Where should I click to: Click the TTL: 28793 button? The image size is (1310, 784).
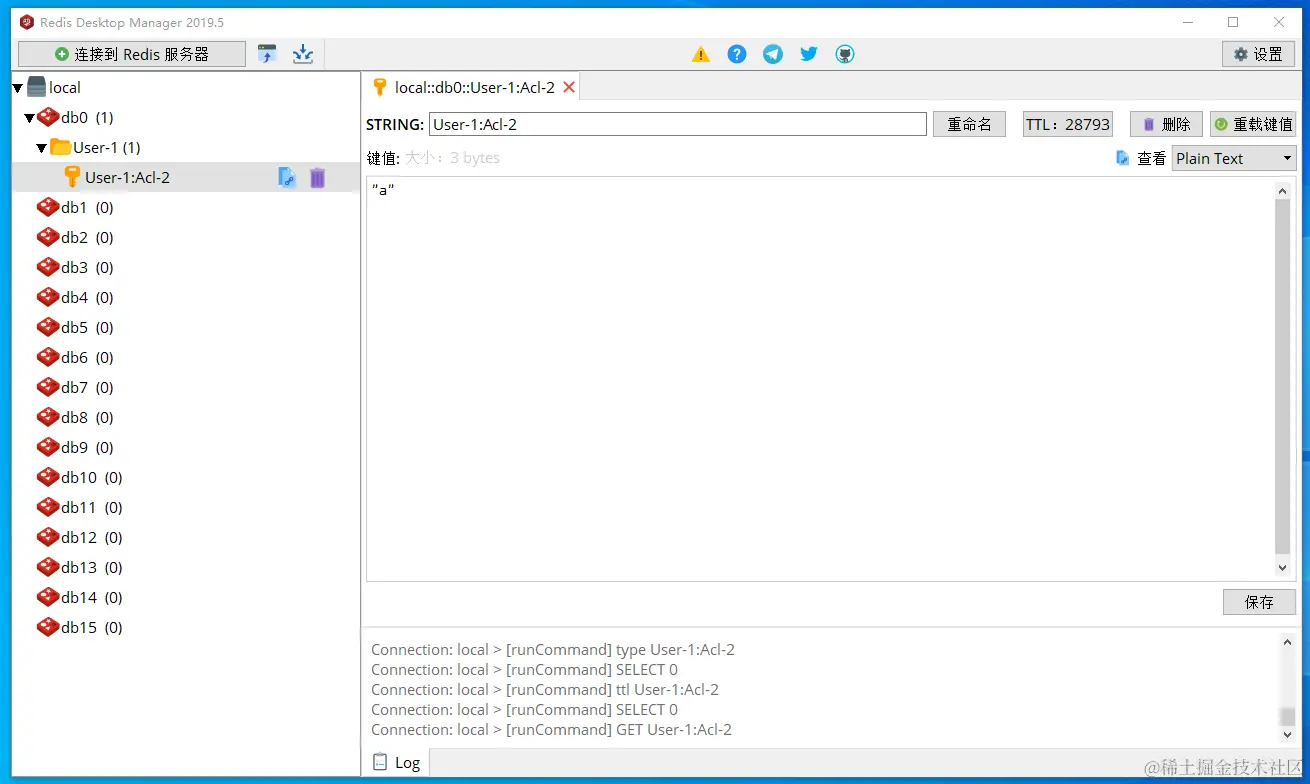(1068, 124)
